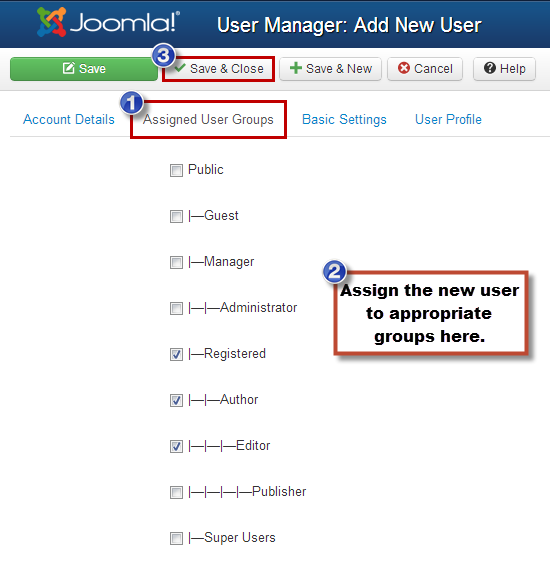
Task: Select the Assigned User Groups tab
Action: pos(208,120)
